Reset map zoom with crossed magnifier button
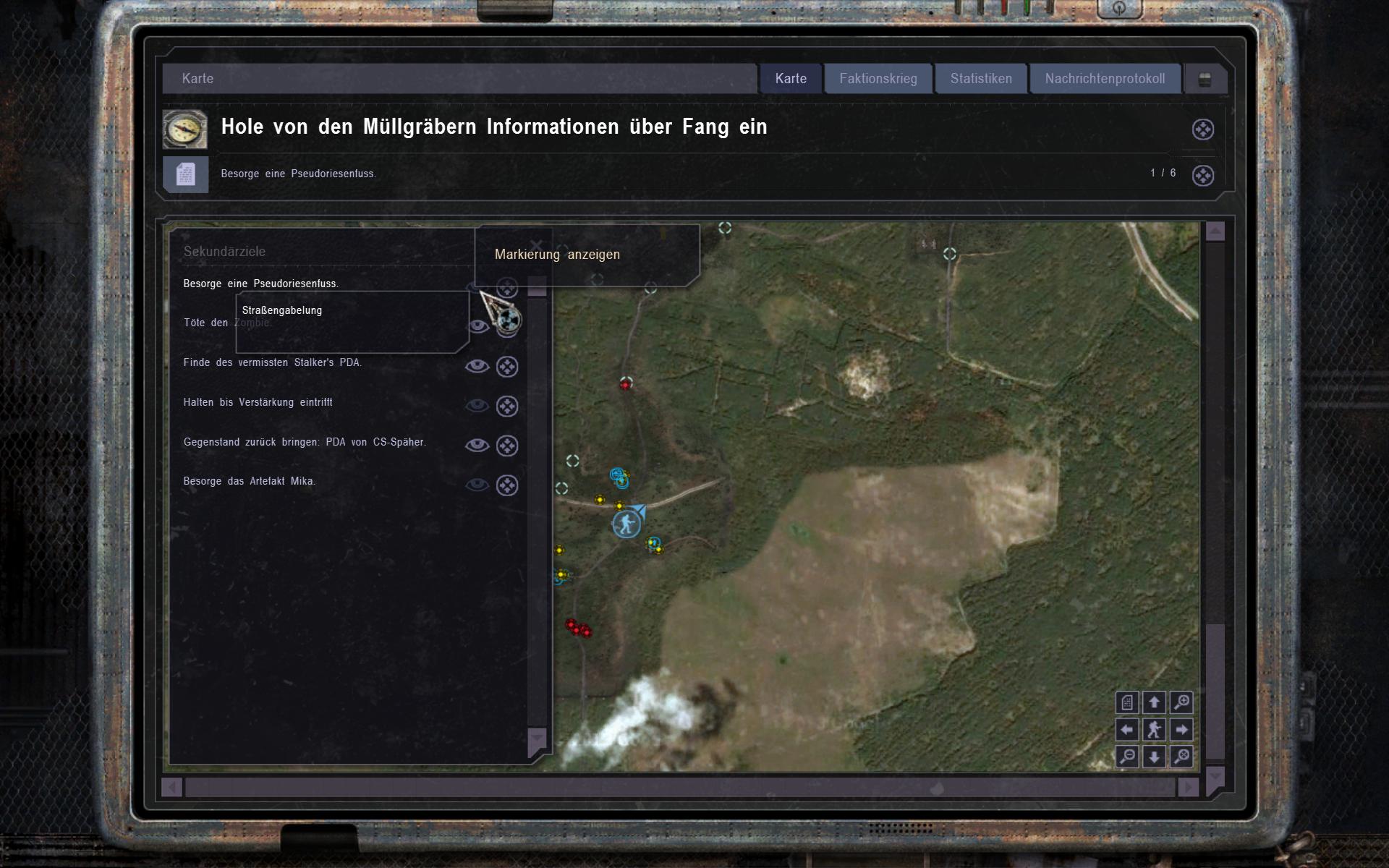Viewport: 1389px width, 868px height. 1181,757
